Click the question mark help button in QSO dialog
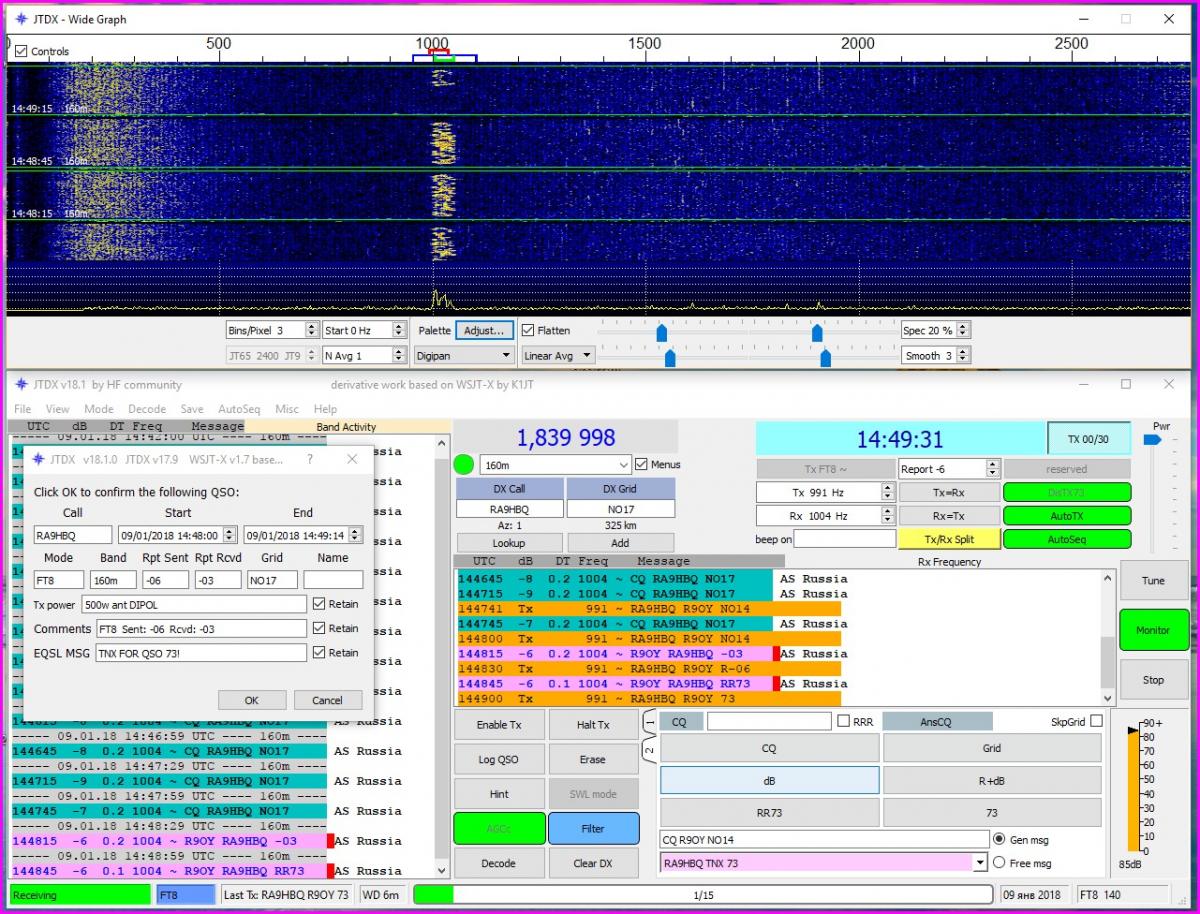1200x914 pixels. coord(308,459)
